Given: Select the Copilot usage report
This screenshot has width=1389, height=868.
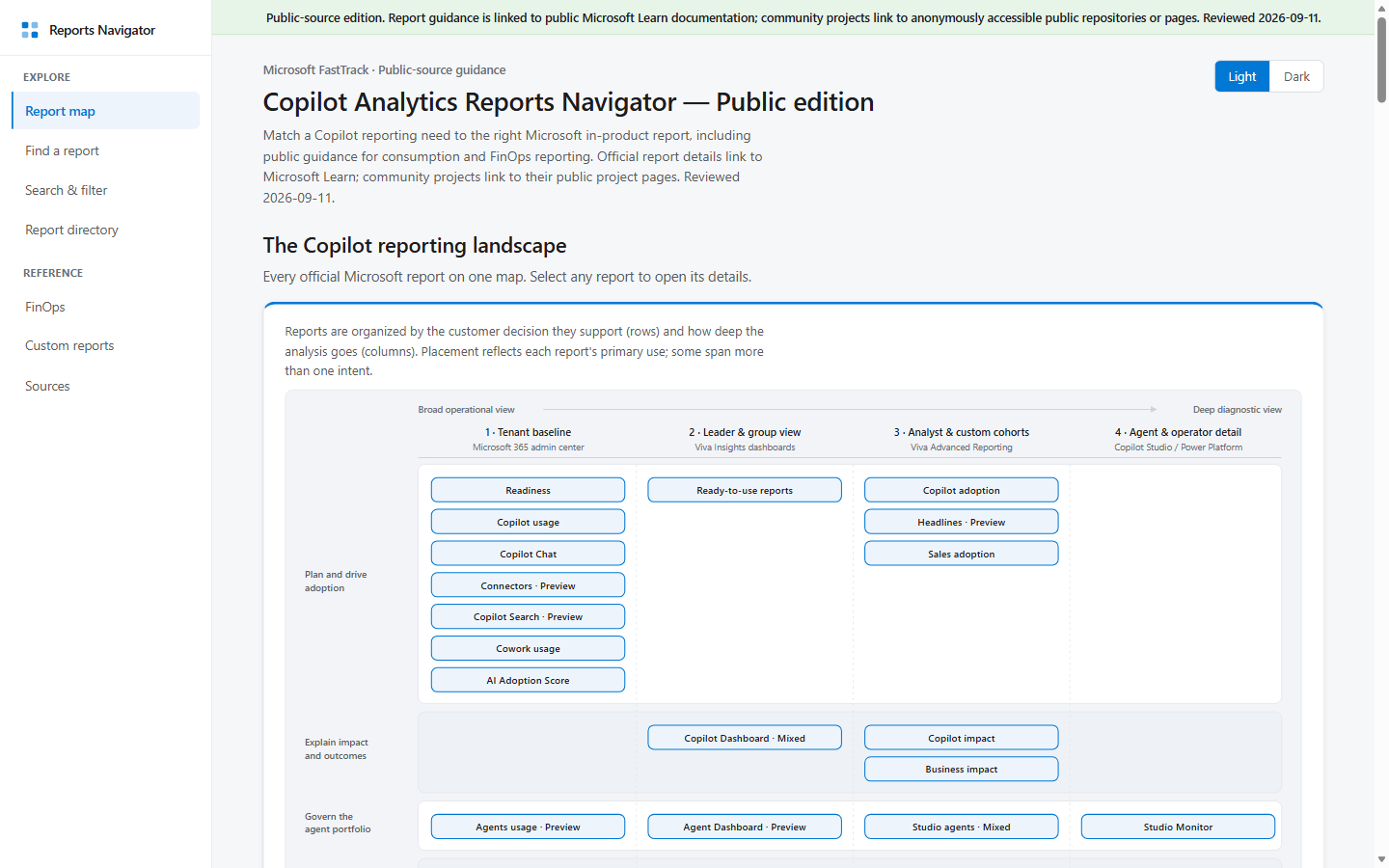Looking at the screenshot, I should pos(528,522).
